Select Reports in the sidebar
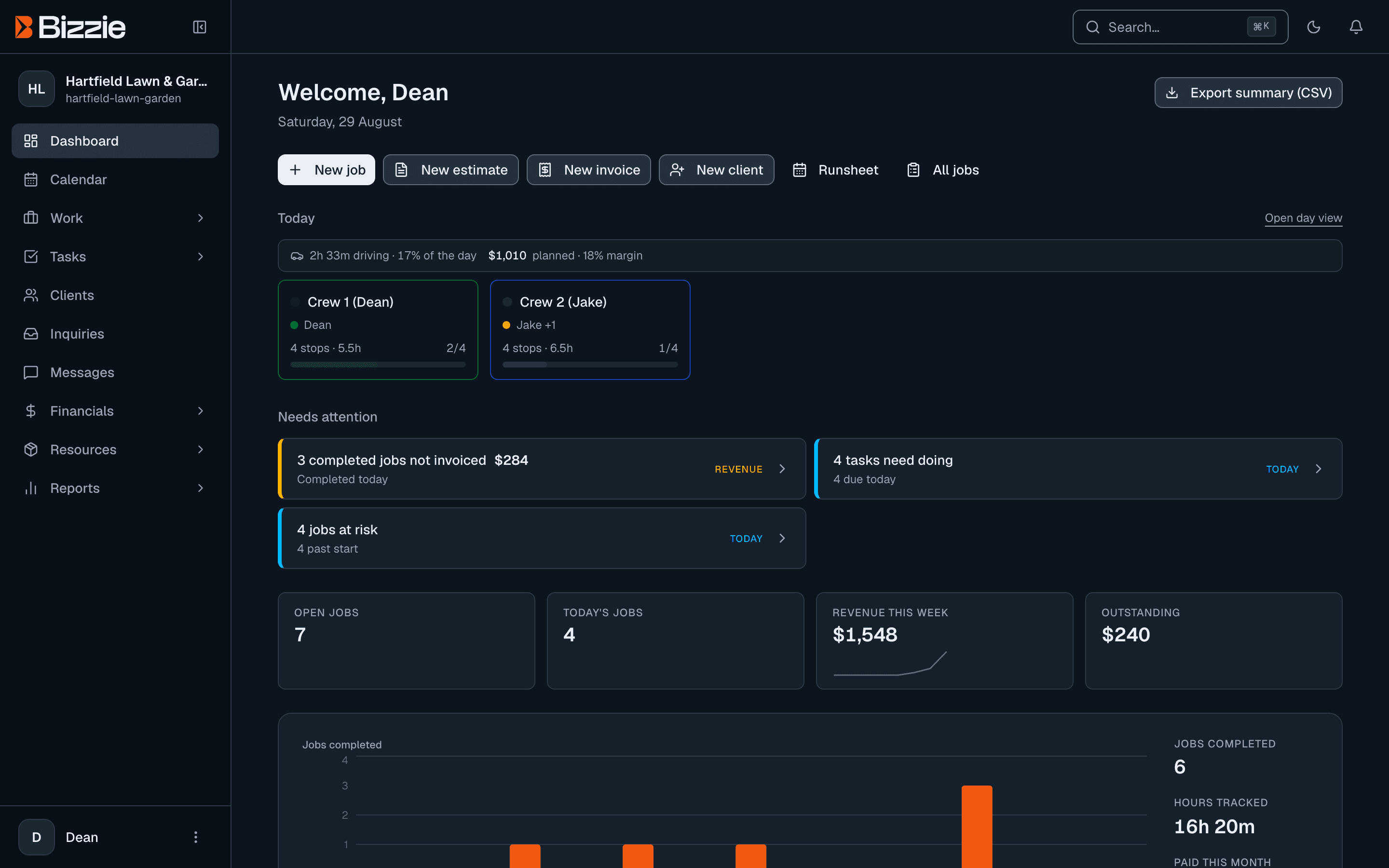Screen dimensions: 1389x868 tap(115, 488)
